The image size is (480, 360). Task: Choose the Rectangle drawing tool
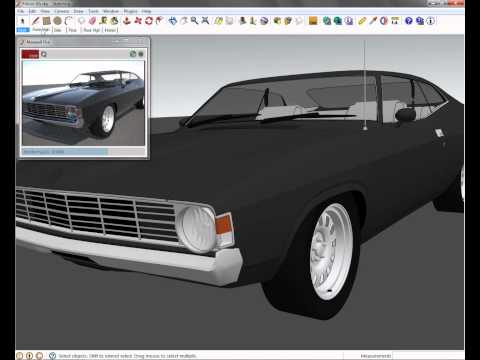[x=46, y=21]
